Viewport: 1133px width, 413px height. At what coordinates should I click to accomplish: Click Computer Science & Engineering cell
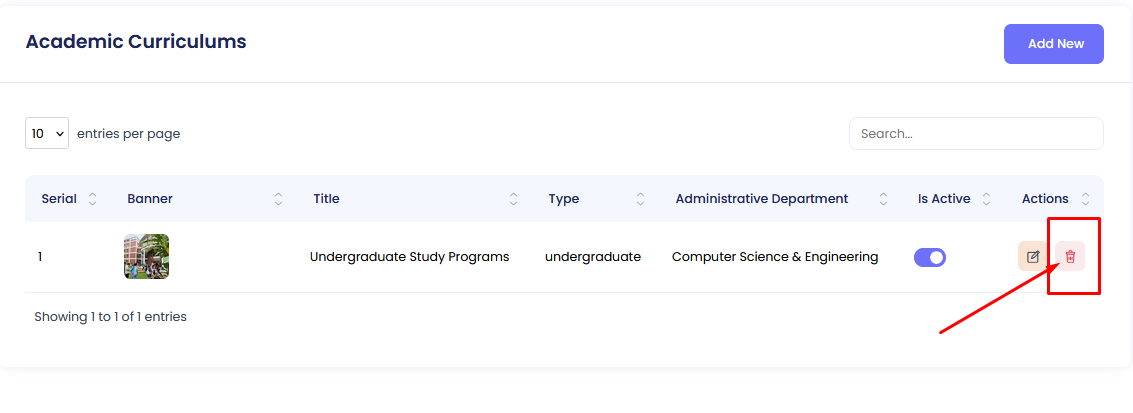pos(774,257)
